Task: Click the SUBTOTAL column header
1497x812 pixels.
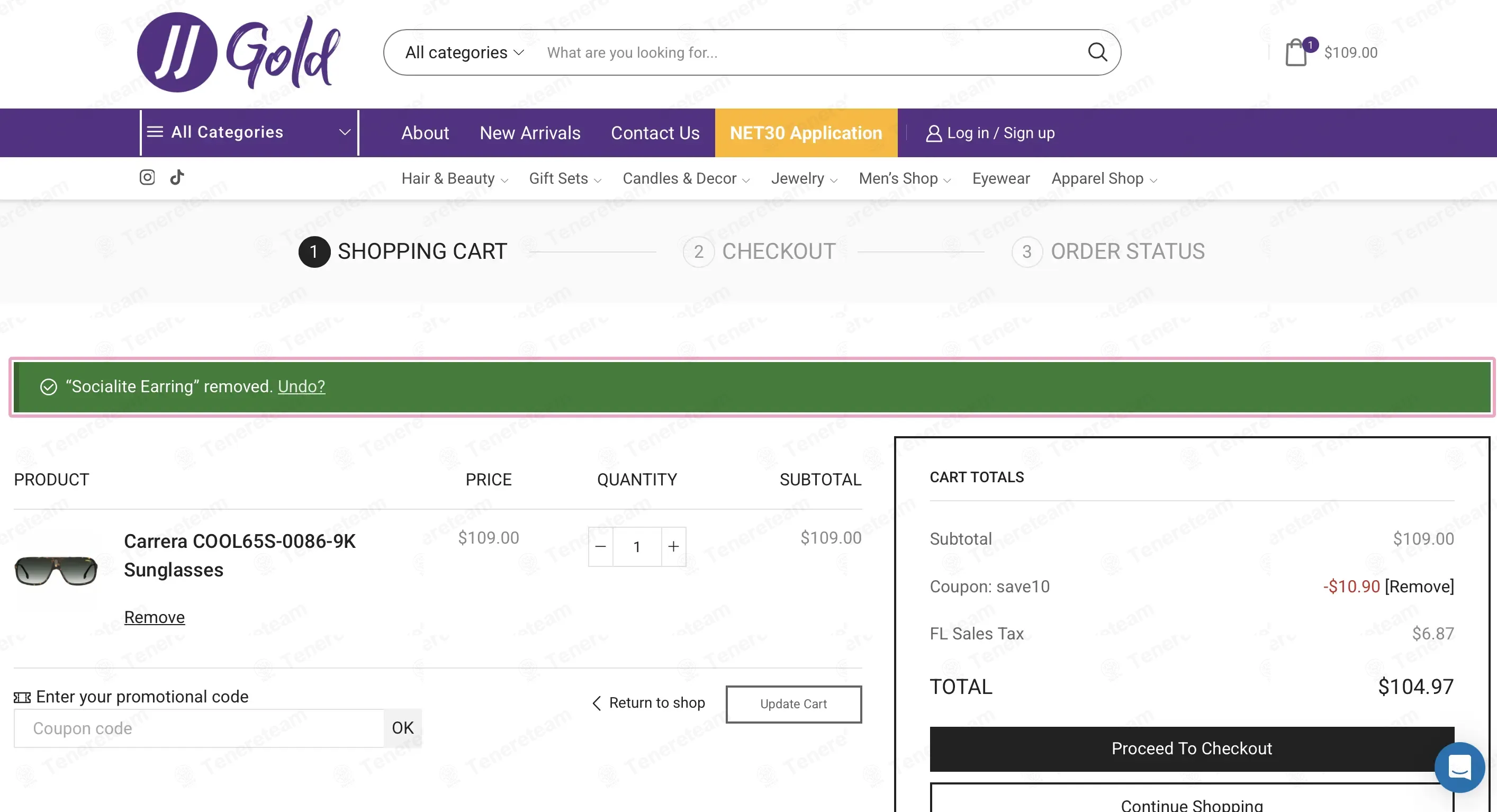Action: coord(820,480)
